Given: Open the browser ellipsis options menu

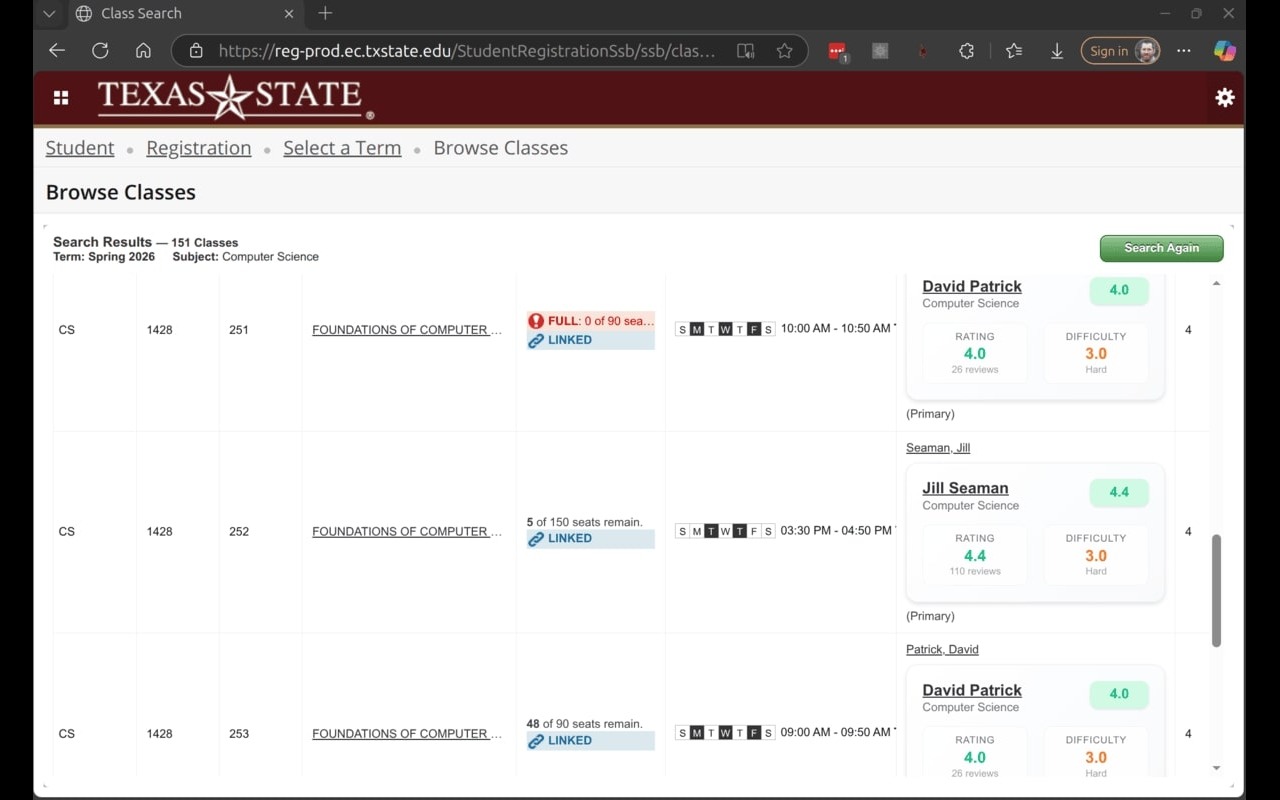Looking at the screenshot, I should click(1183, 50).
